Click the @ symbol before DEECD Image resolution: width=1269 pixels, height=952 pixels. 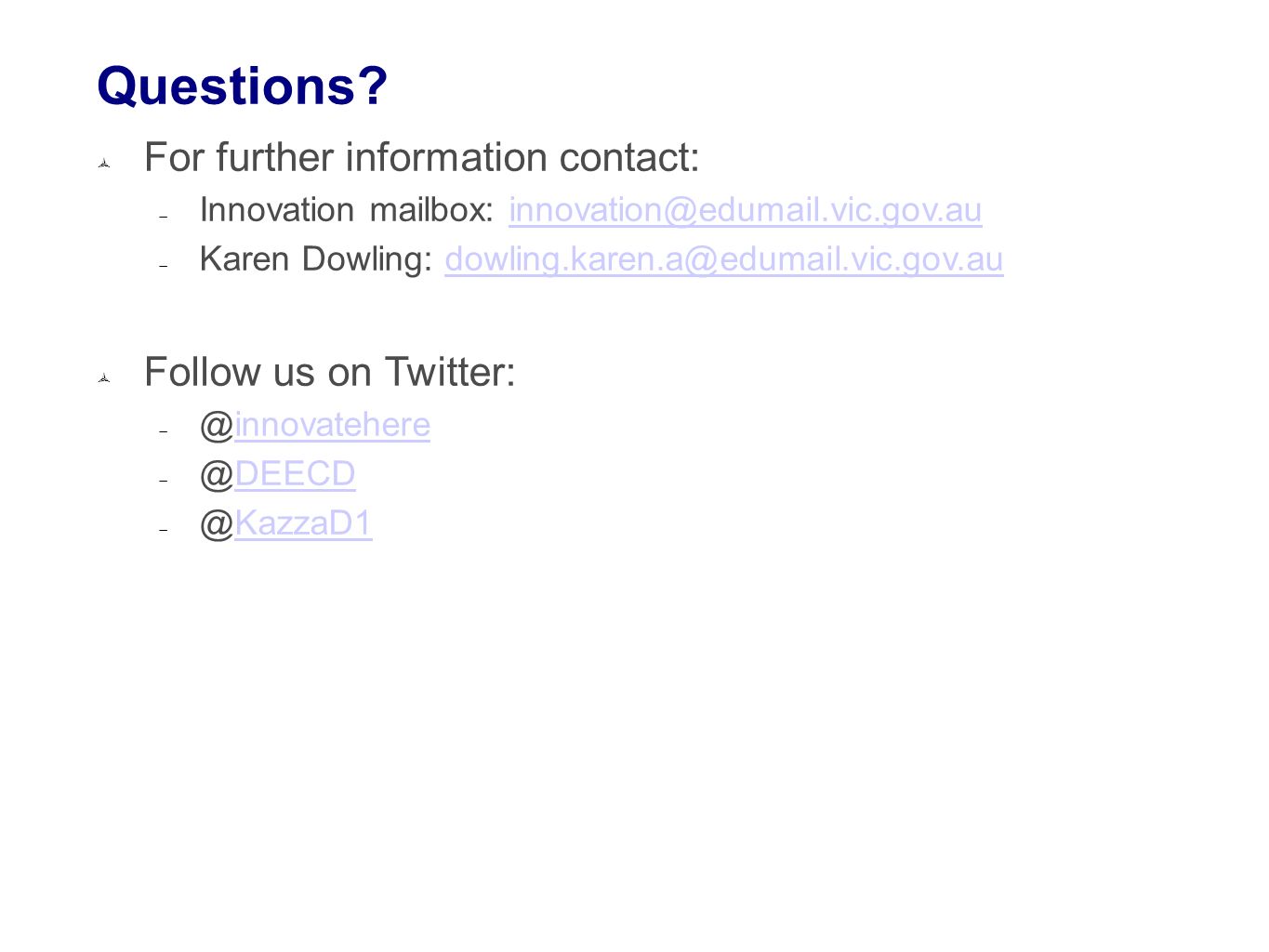click(x=217, y=475)
